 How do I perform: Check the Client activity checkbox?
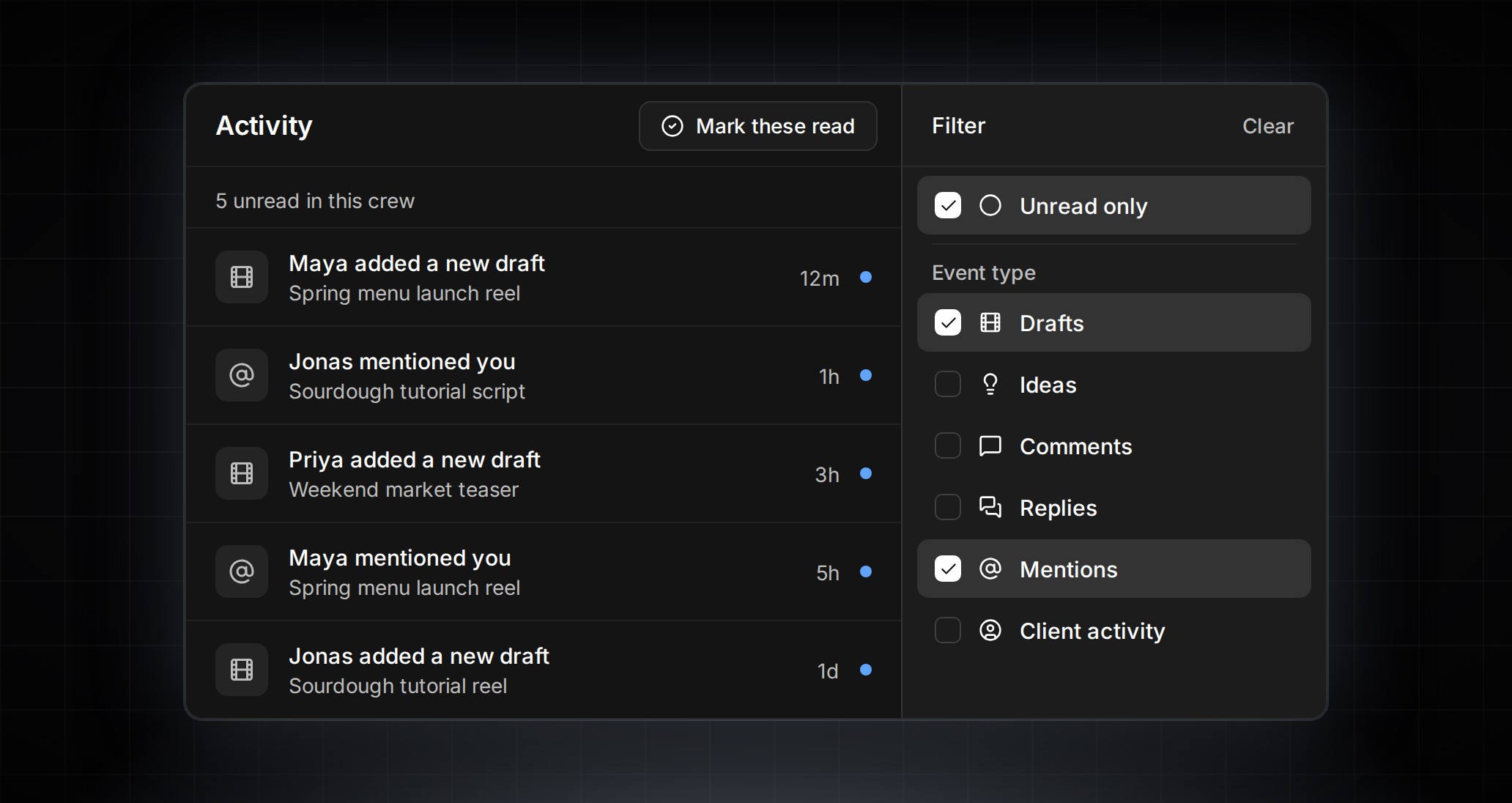pos(948,630)
